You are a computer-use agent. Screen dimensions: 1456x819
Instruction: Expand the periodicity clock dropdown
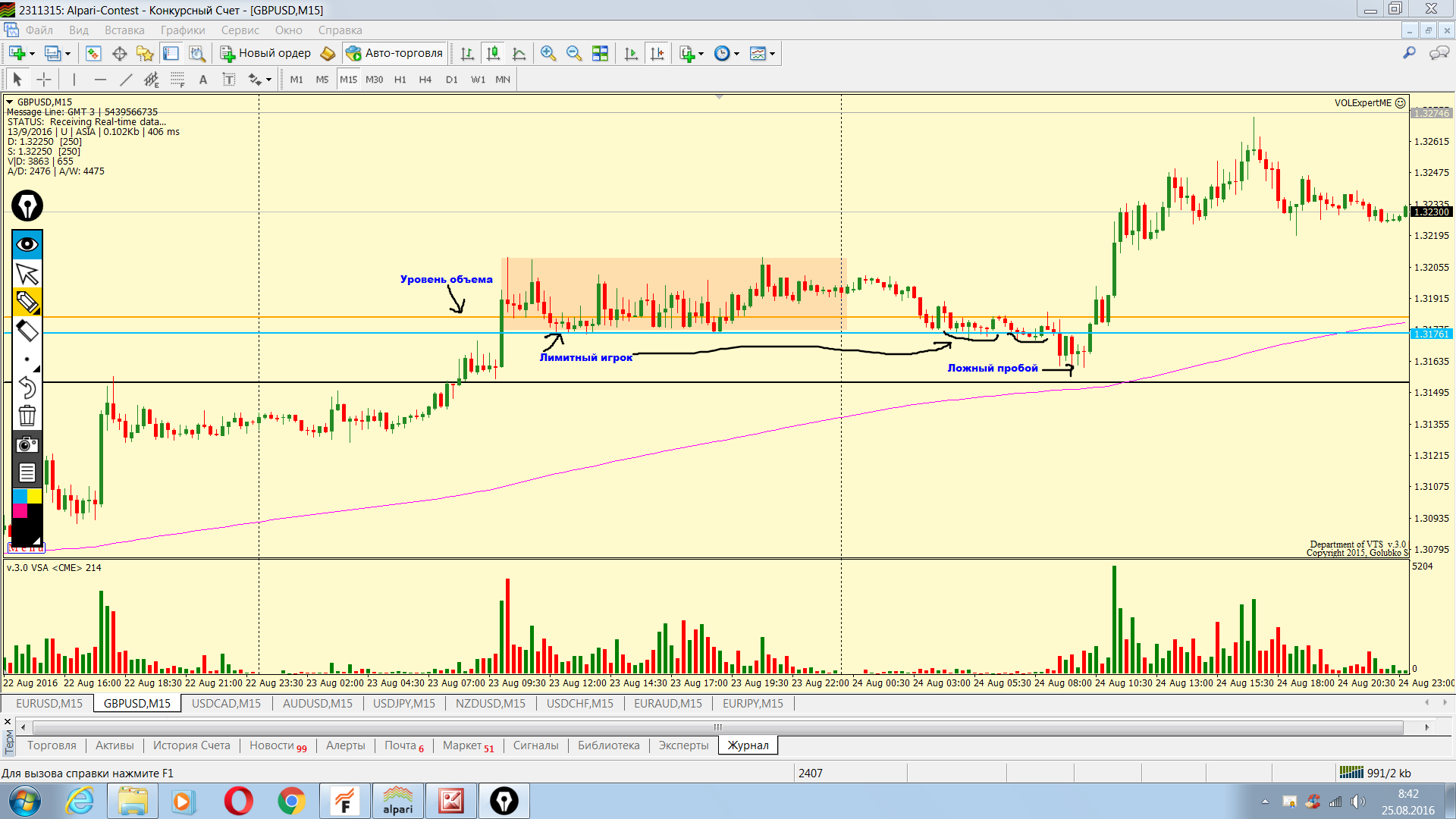point(736,54)
